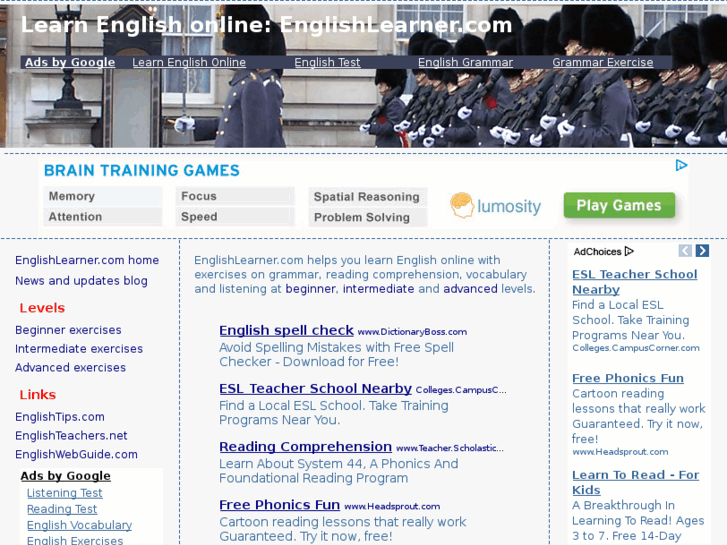The height and width of the screenshot is (545, 727).
Task: Select Focus in brain training ad
Action: click(235, 196)
